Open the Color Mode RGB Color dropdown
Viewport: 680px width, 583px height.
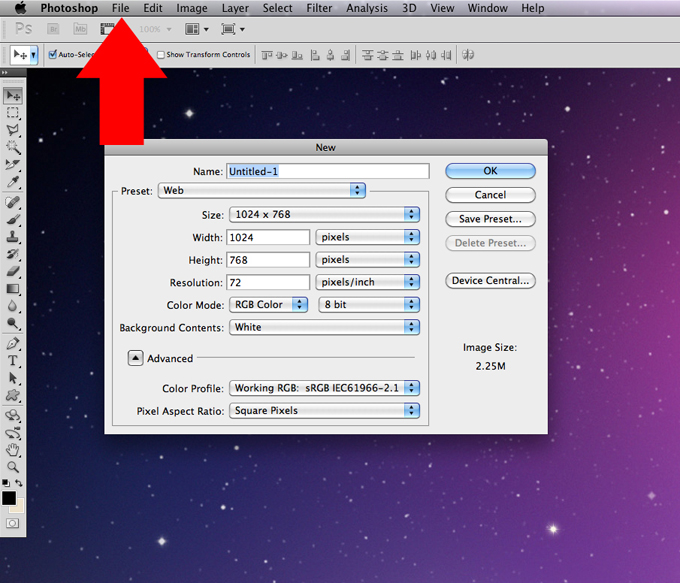click(x=268, y=305)
